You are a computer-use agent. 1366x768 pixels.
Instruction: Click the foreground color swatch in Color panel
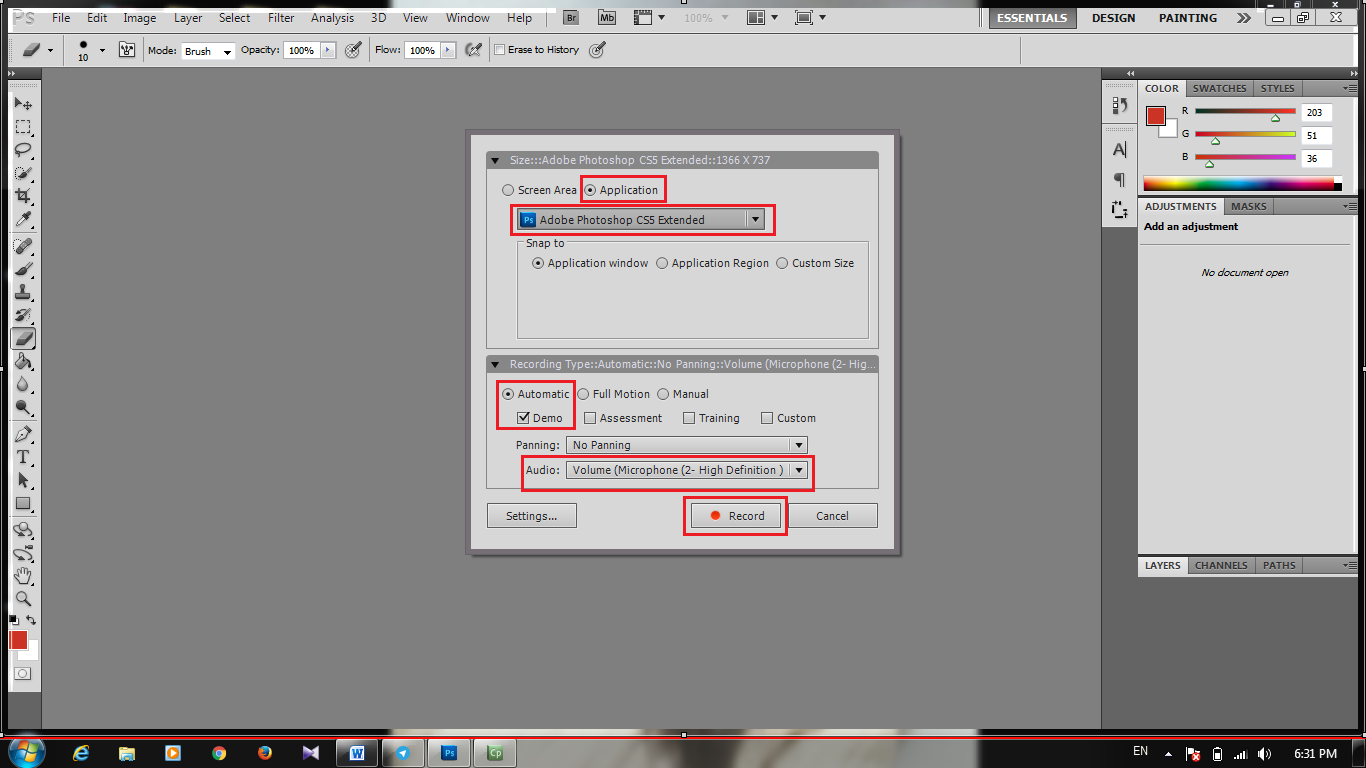[1156, 115]
